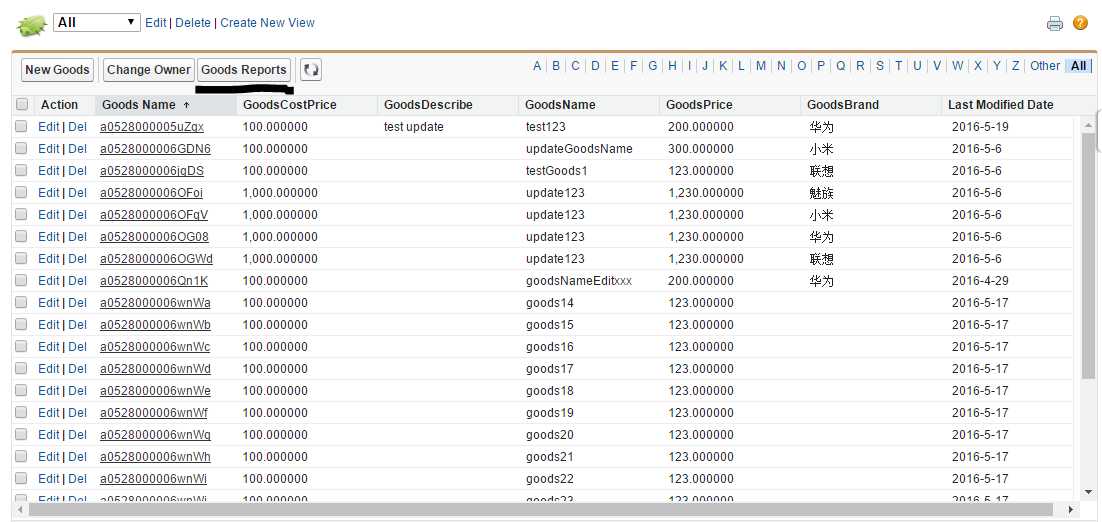
Task: Delete the a0528000006OFoi row
Action: pyautogui.click(x=77, y=193)
